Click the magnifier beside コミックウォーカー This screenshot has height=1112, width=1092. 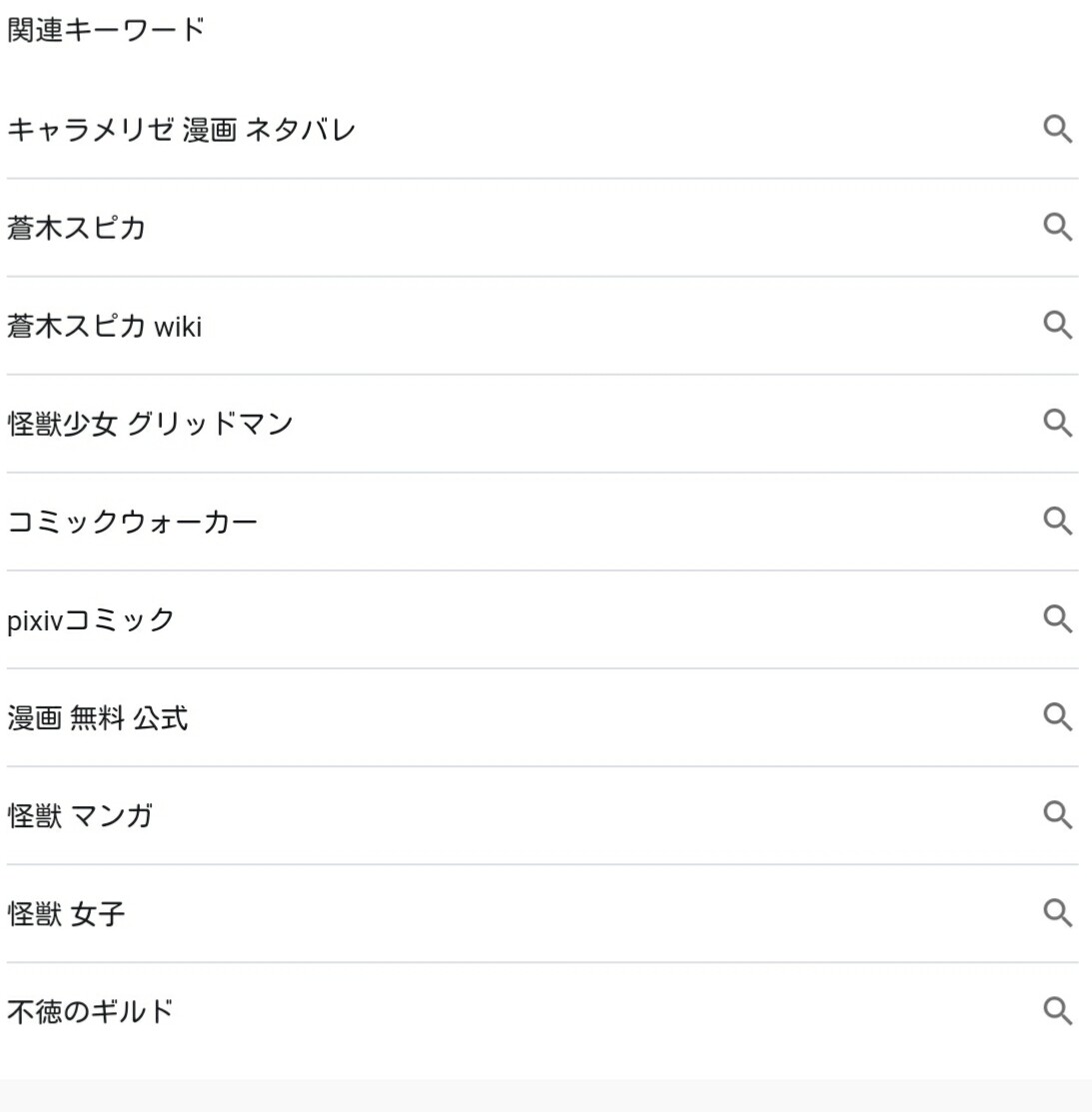pos(1057,522)
